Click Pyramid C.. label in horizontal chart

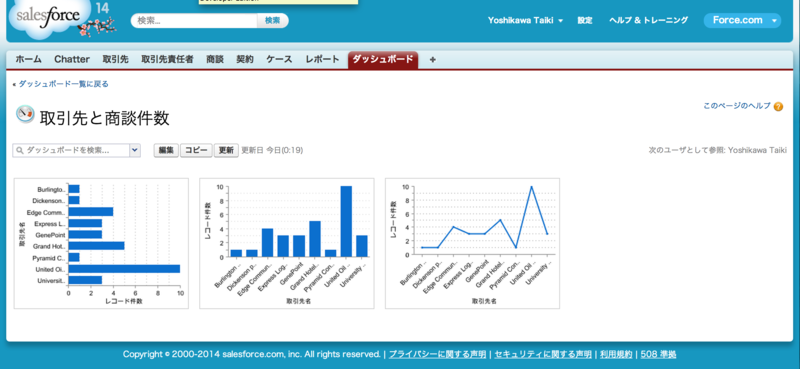49,258
